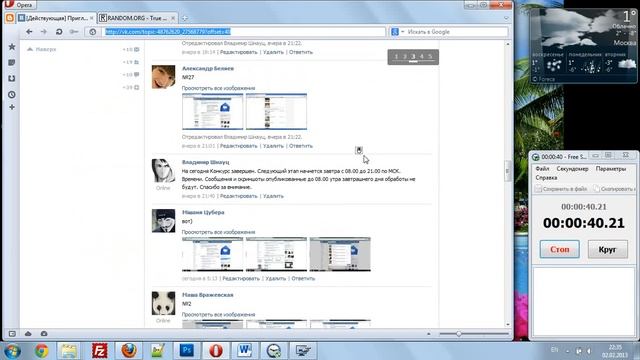Open Мааня Цубера's profile name link
The image size is (640, 360).
203,212
